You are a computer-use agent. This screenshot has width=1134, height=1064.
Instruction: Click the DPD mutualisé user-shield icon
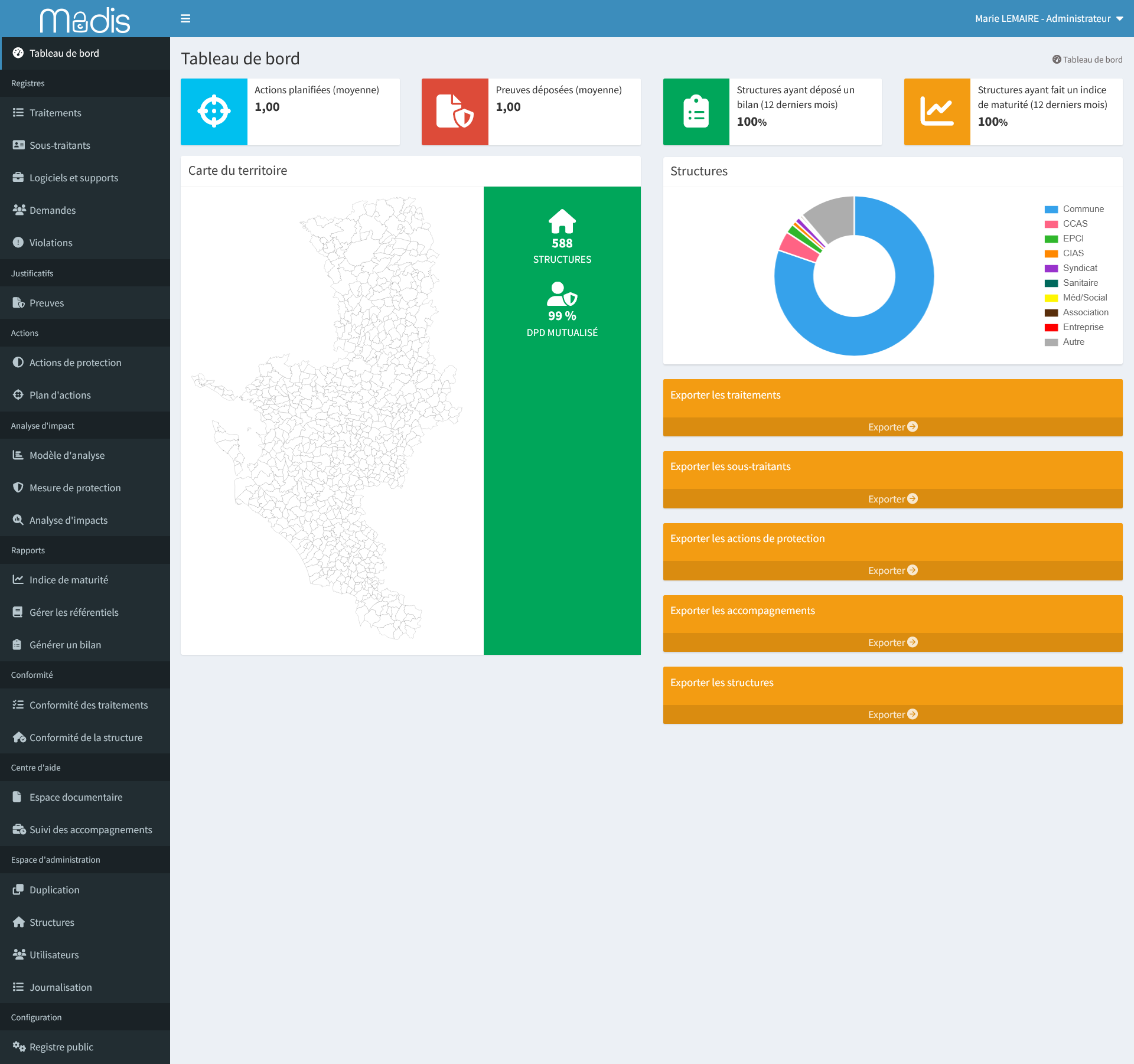click(x=562, y=294)
